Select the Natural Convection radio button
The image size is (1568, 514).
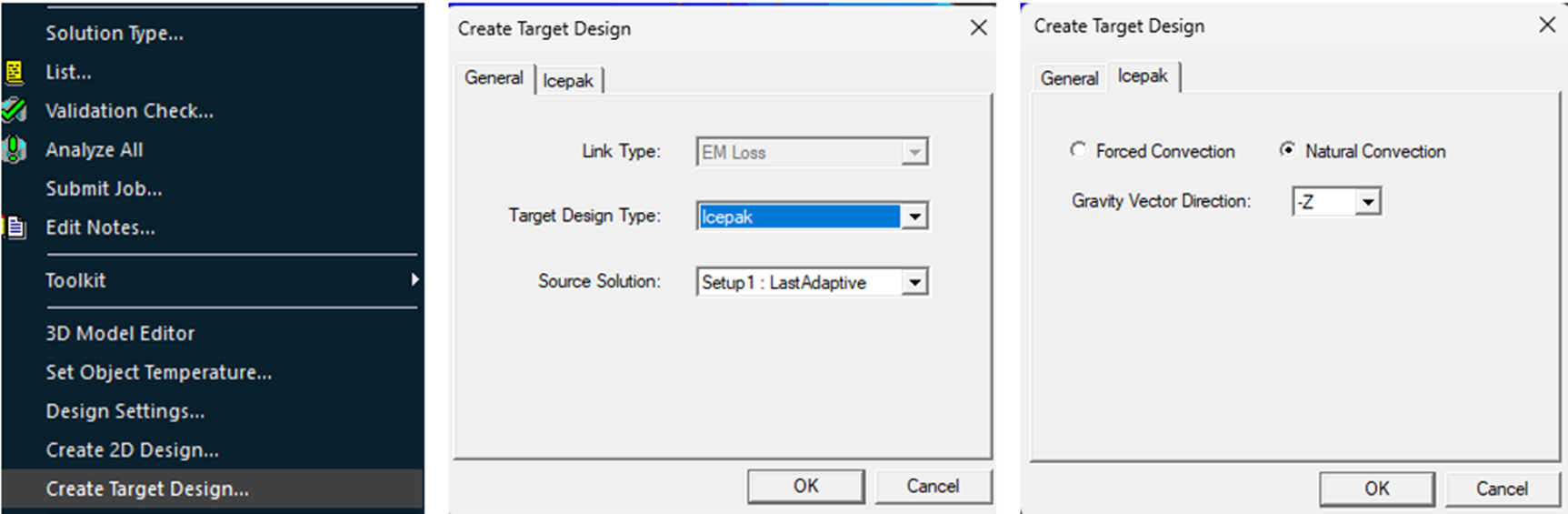(x=1287, y=150)
